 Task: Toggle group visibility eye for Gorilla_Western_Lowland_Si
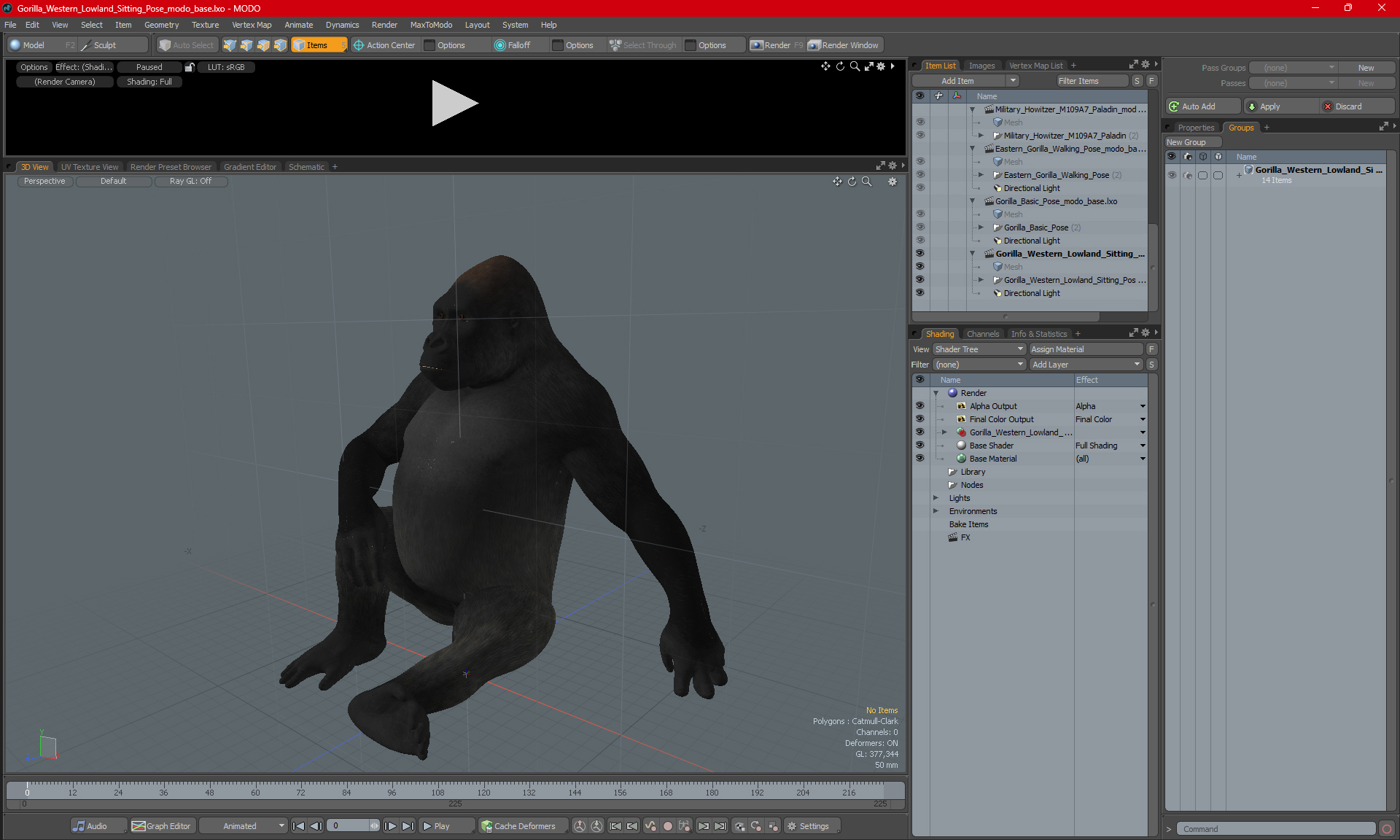coord(1172,175)
